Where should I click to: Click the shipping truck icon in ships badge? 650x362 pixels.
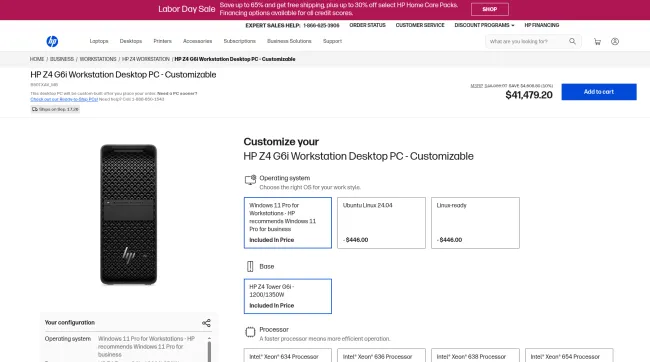[35, 109]
